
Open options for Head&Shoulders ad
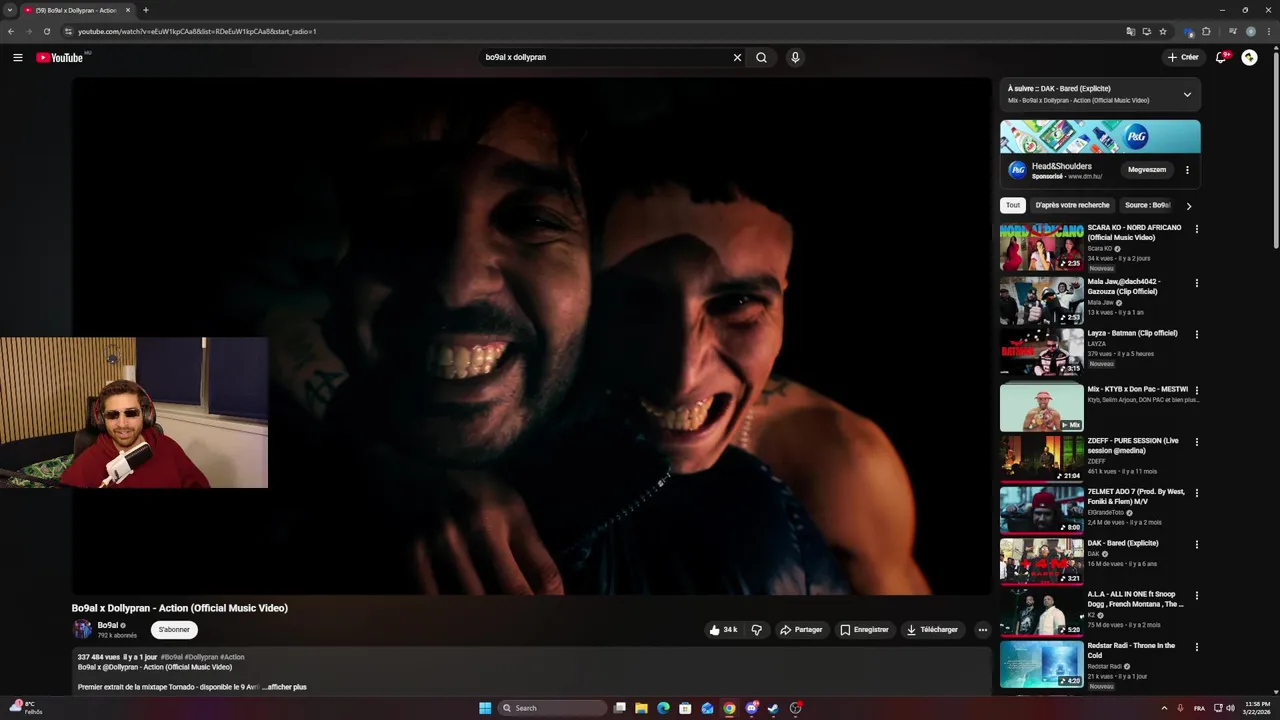click(1187, 170)
